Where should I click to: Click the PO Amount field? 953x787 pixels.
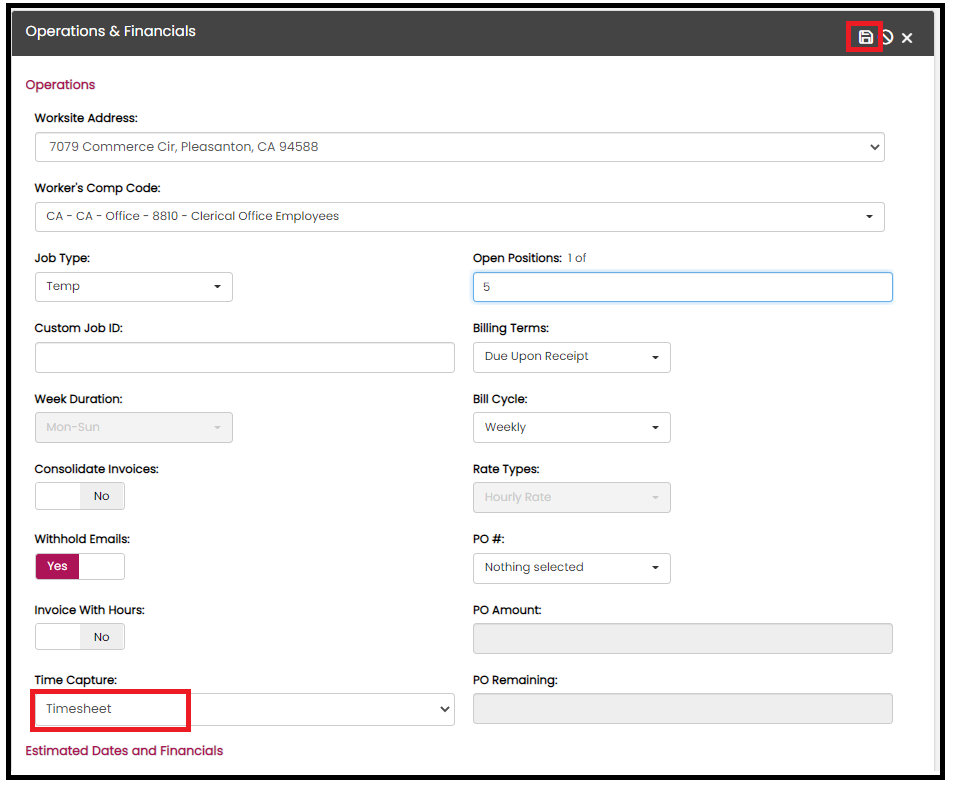tap(683, 638)
